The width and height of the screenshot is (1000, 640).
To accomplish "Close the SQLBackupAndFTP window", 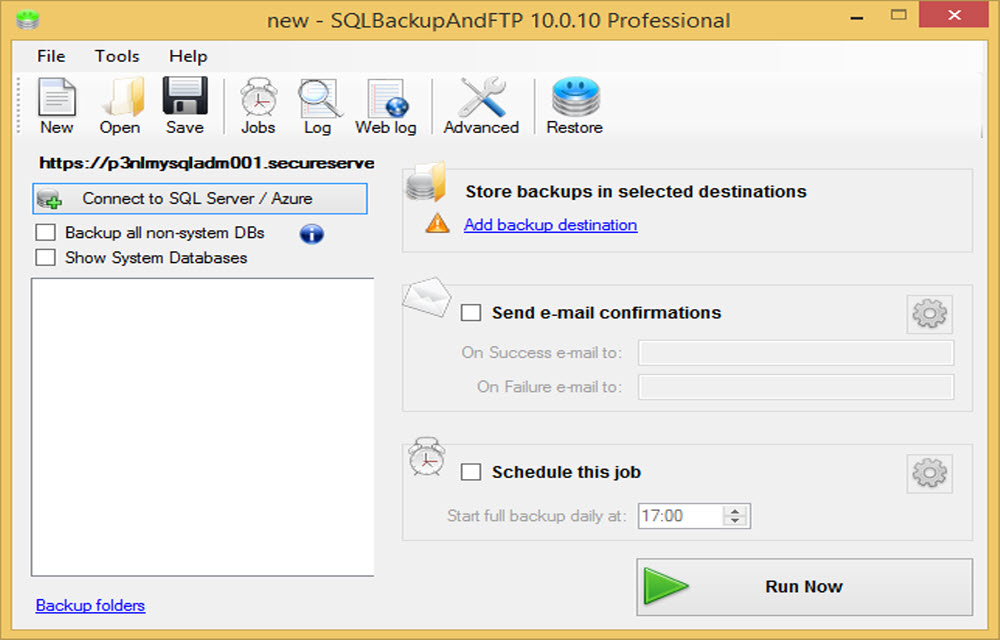I will [954, 15].
